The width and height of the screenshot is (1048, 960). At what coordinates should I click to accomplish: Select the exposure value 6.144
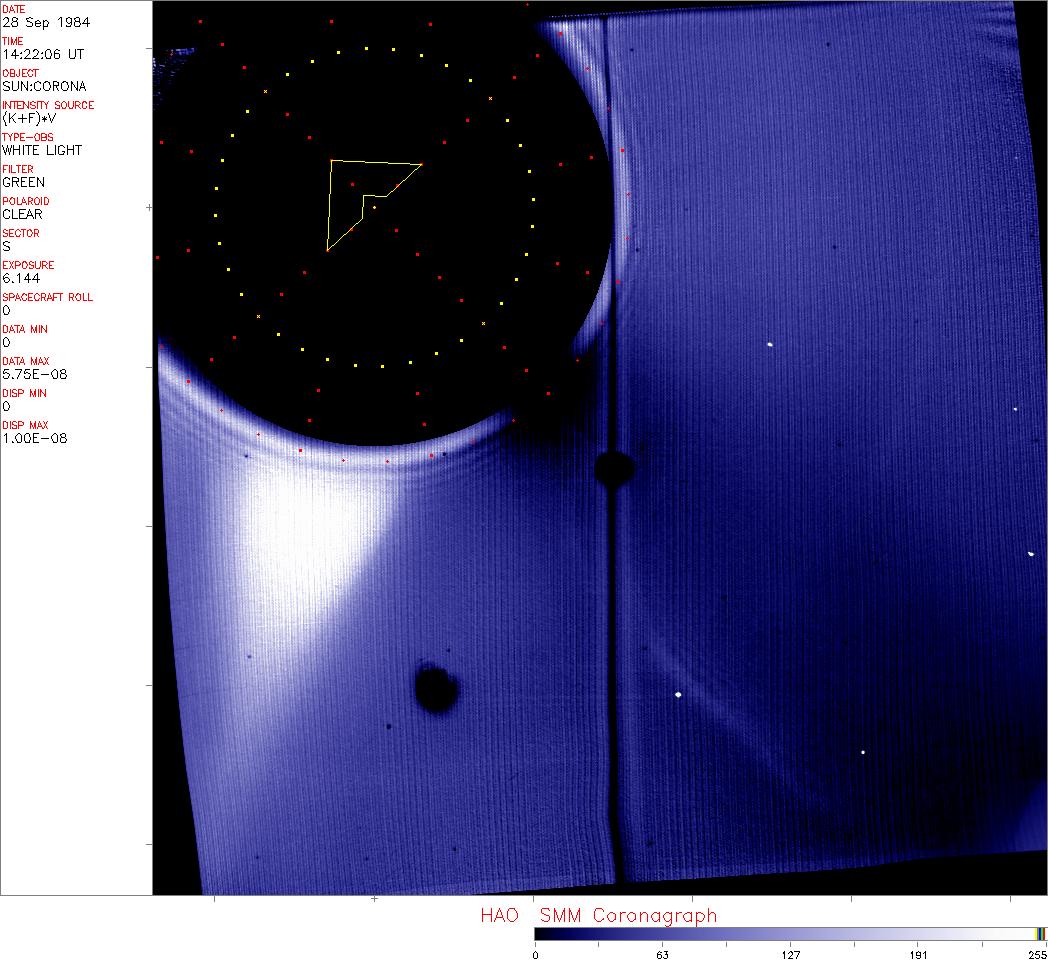click(21, 278)
